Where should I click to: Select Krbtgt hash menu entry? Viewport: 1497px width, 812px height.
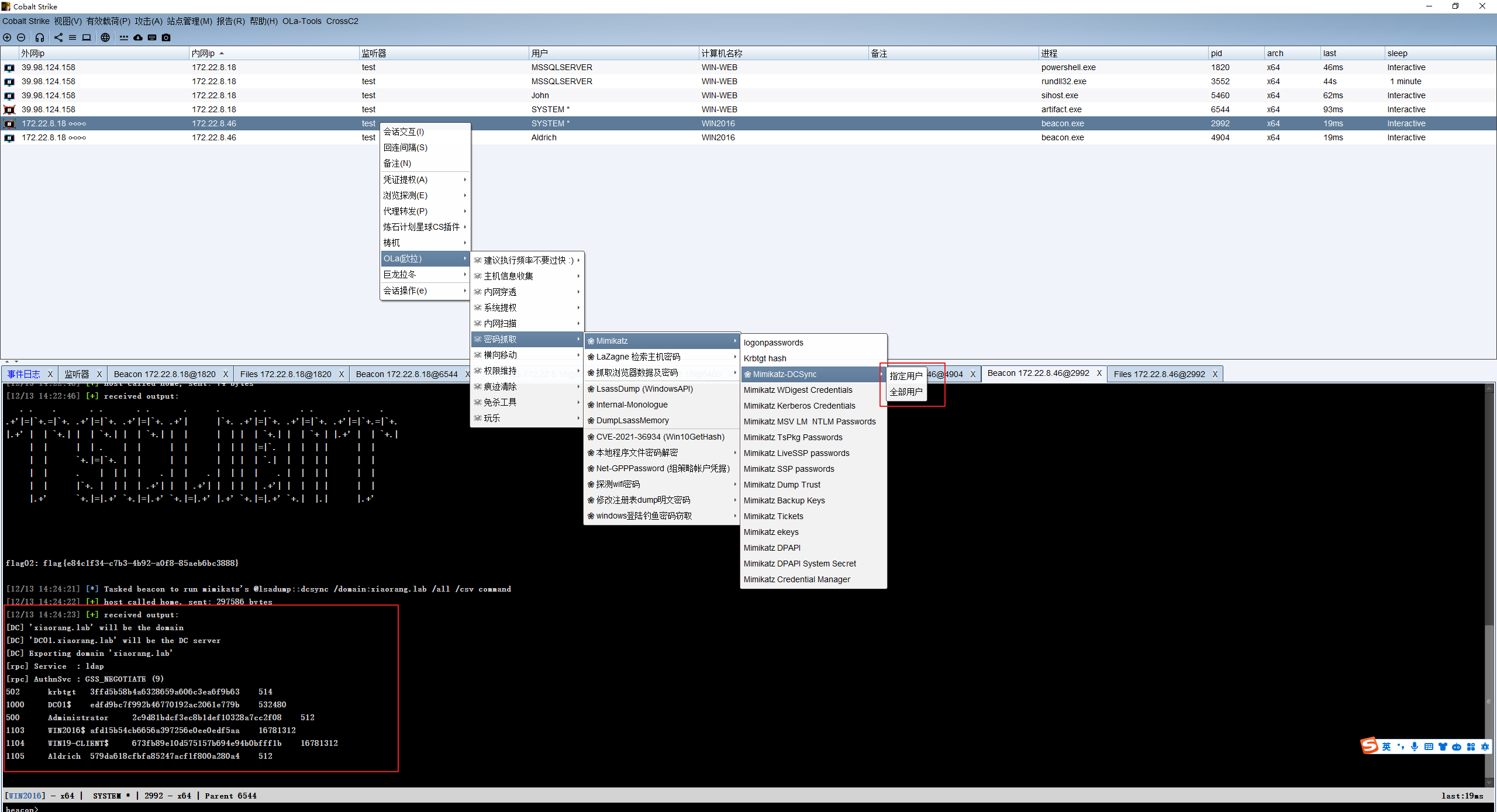813,358
